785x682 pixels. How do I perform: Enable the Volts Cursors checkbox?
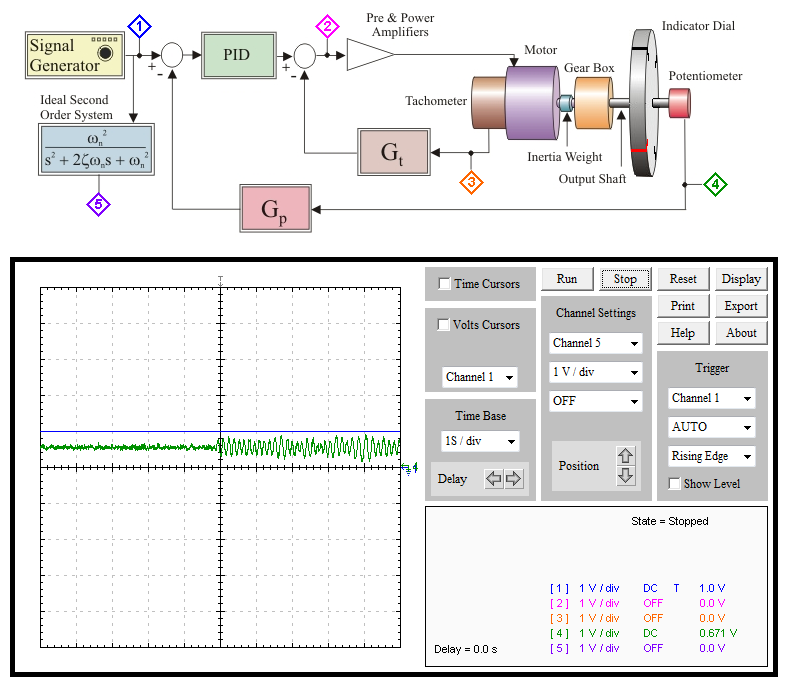pyautogui.click(x=444, y=324)
